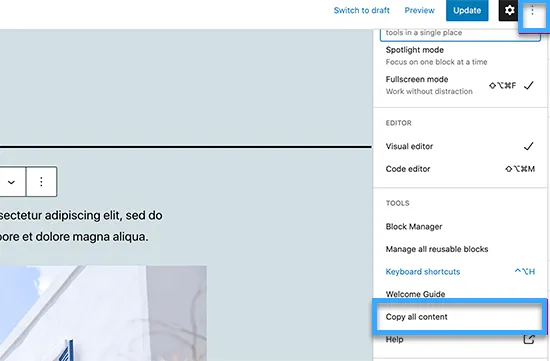
Task: Open the Welcome Guide
Action: point(460,294)
